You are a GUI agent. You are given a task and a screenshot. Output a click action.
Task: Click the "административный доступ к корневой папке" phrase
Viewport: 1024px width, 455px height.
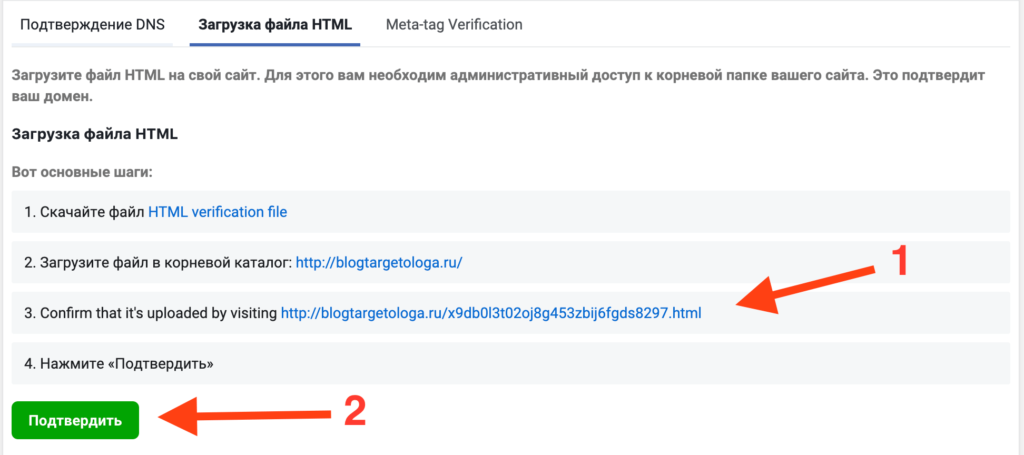point(602,76)
